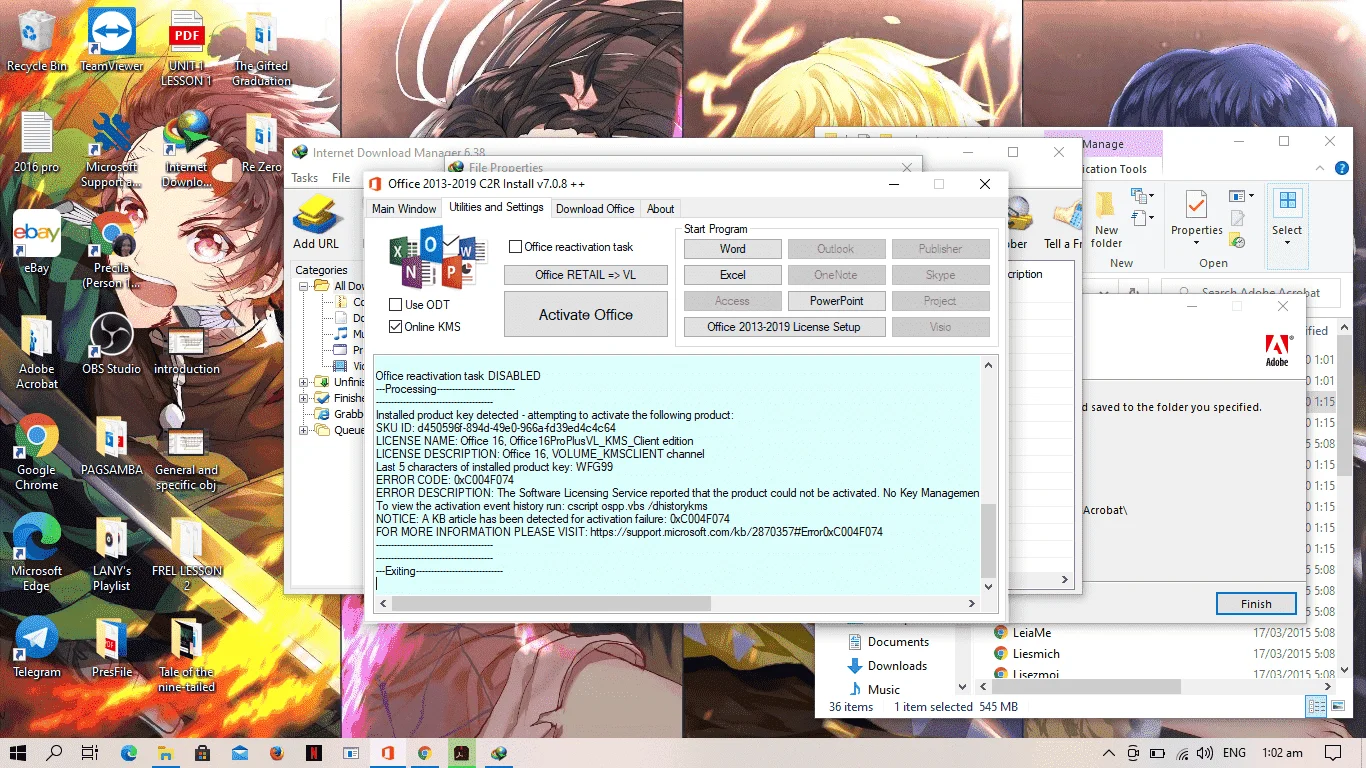Open the Tasks menu in IDM
This screenshot has height=768, width=1366.
pos(305,178)
